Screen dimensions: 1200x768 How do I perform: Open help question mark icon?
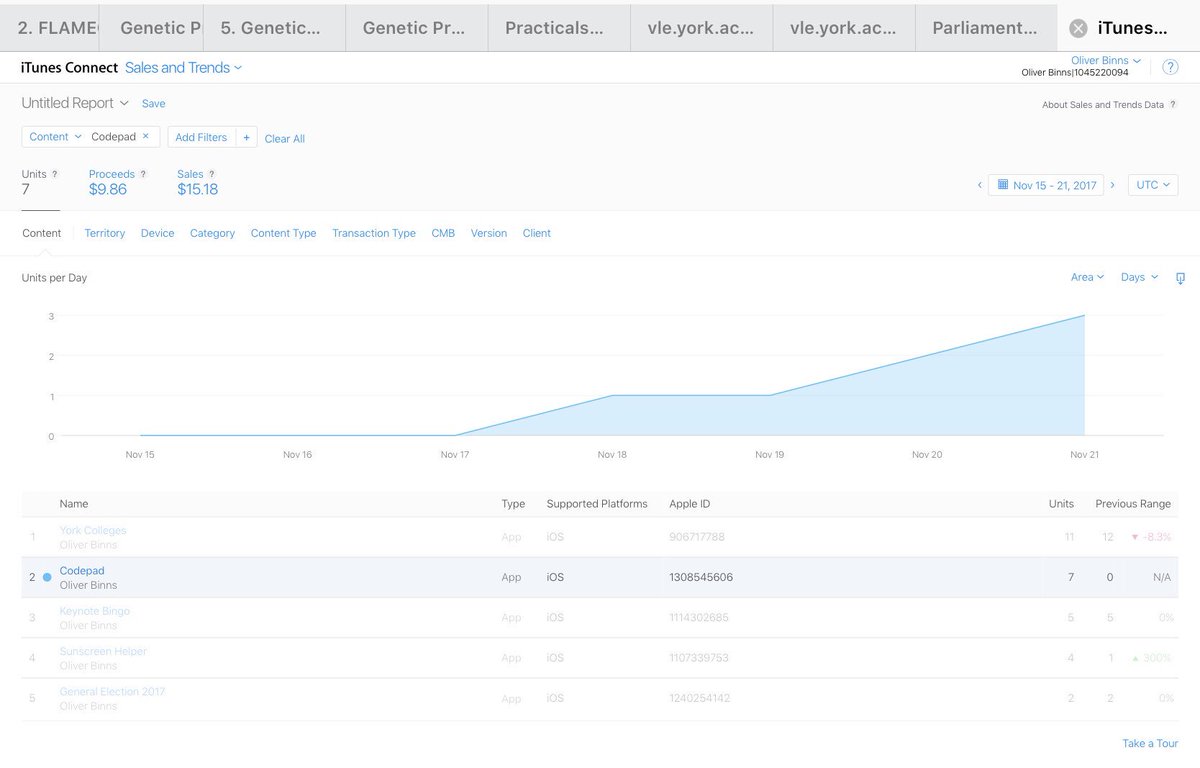[x=1170, y=67]
